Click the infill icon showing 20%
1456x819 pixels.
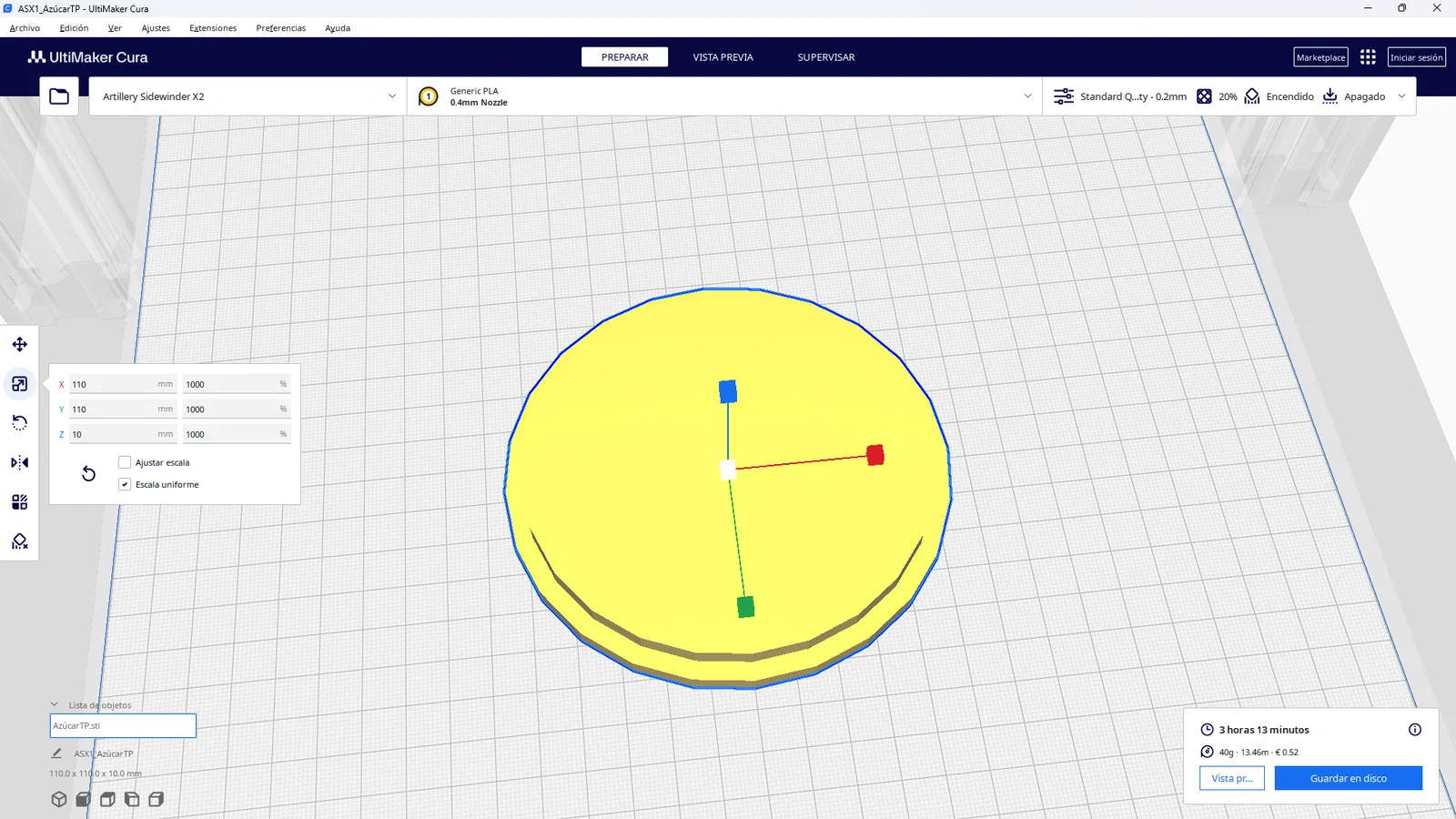coord(1204,96)
